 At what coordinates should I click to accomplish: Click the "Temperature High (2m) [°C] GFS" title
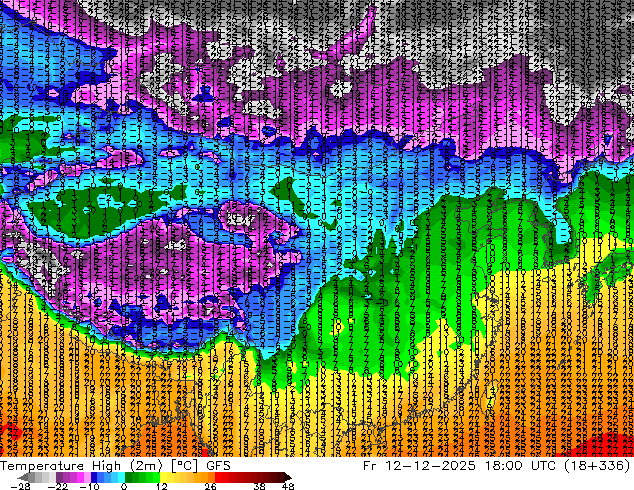tap(115, 466)
